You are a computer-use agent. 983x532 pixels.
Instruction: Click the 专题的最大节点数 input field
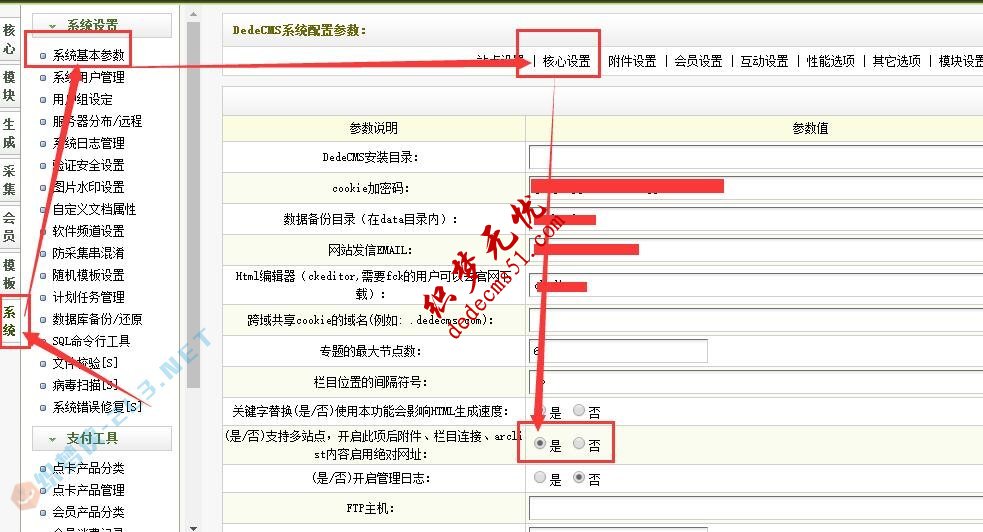[618, 351]
